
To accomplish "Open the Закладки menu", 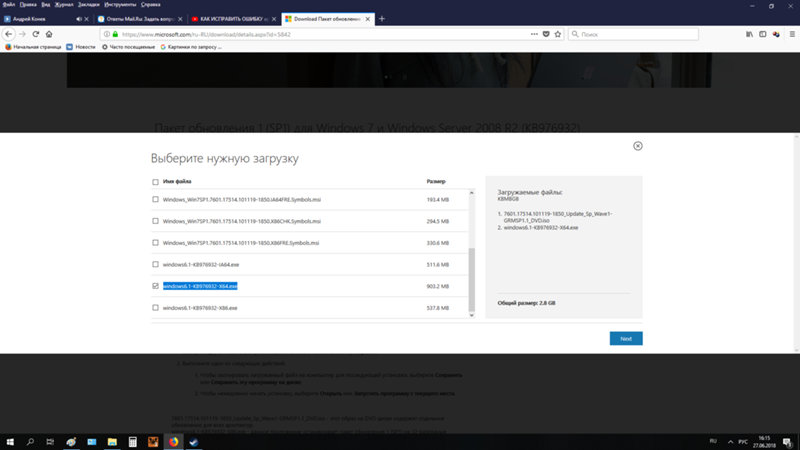I will coord(89,5).
